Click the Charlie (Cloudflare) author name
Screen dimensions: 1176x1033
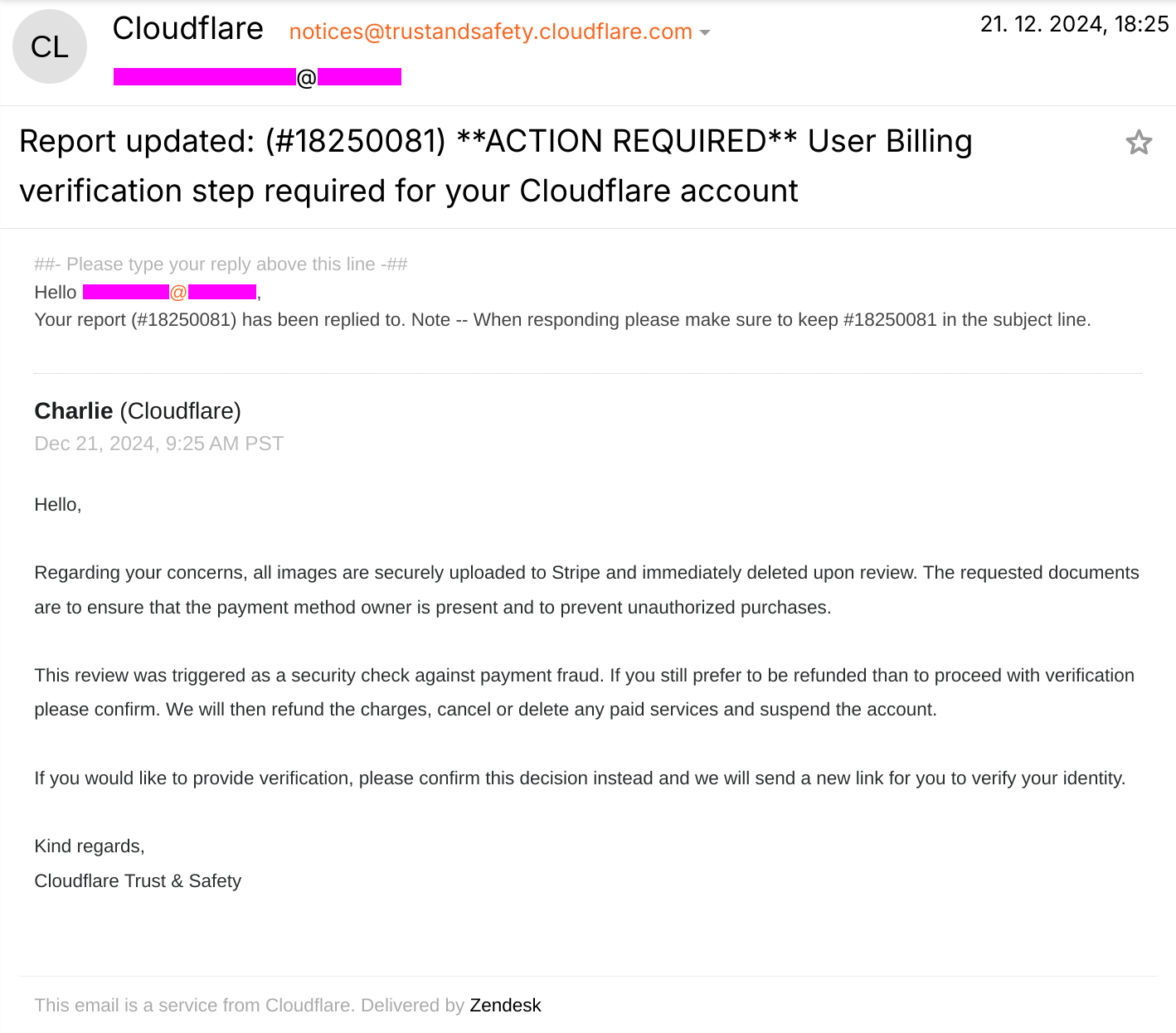pos(138,411)
